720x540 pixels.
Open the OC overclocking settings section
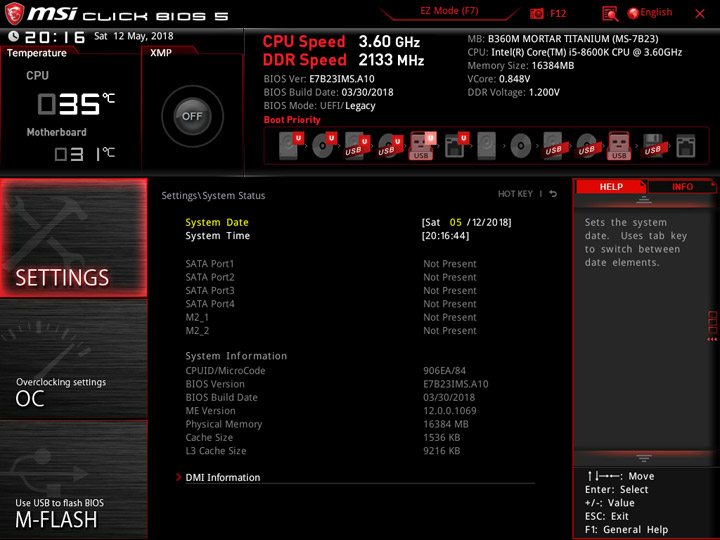[x=73, y=359]
